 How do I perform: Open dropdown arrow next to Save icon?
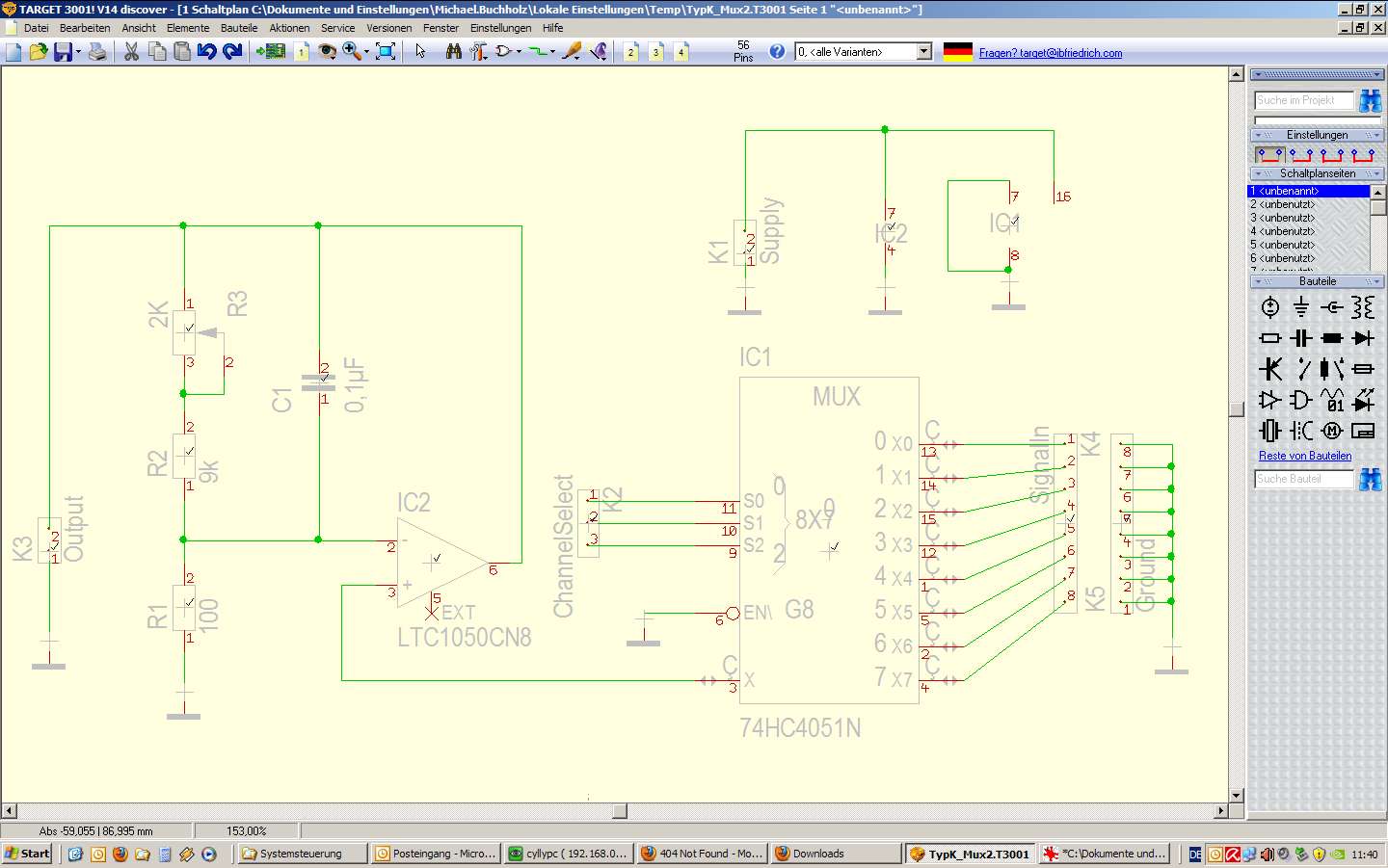click(x=78, y=52)
